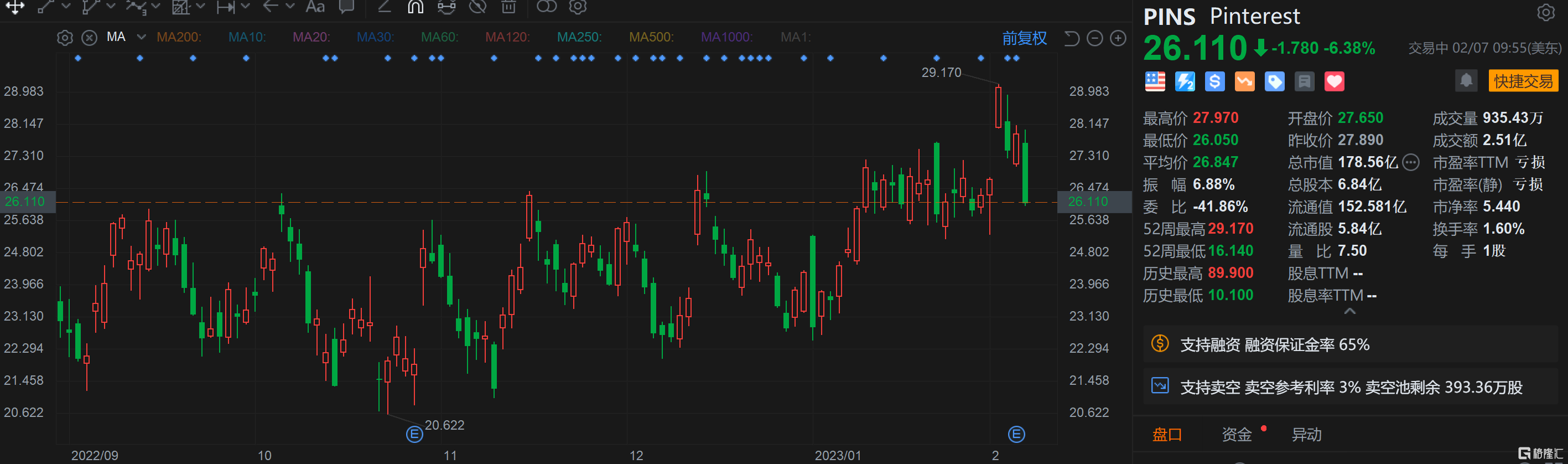Toggle the magnet snap mode

(x=416, y=7)
